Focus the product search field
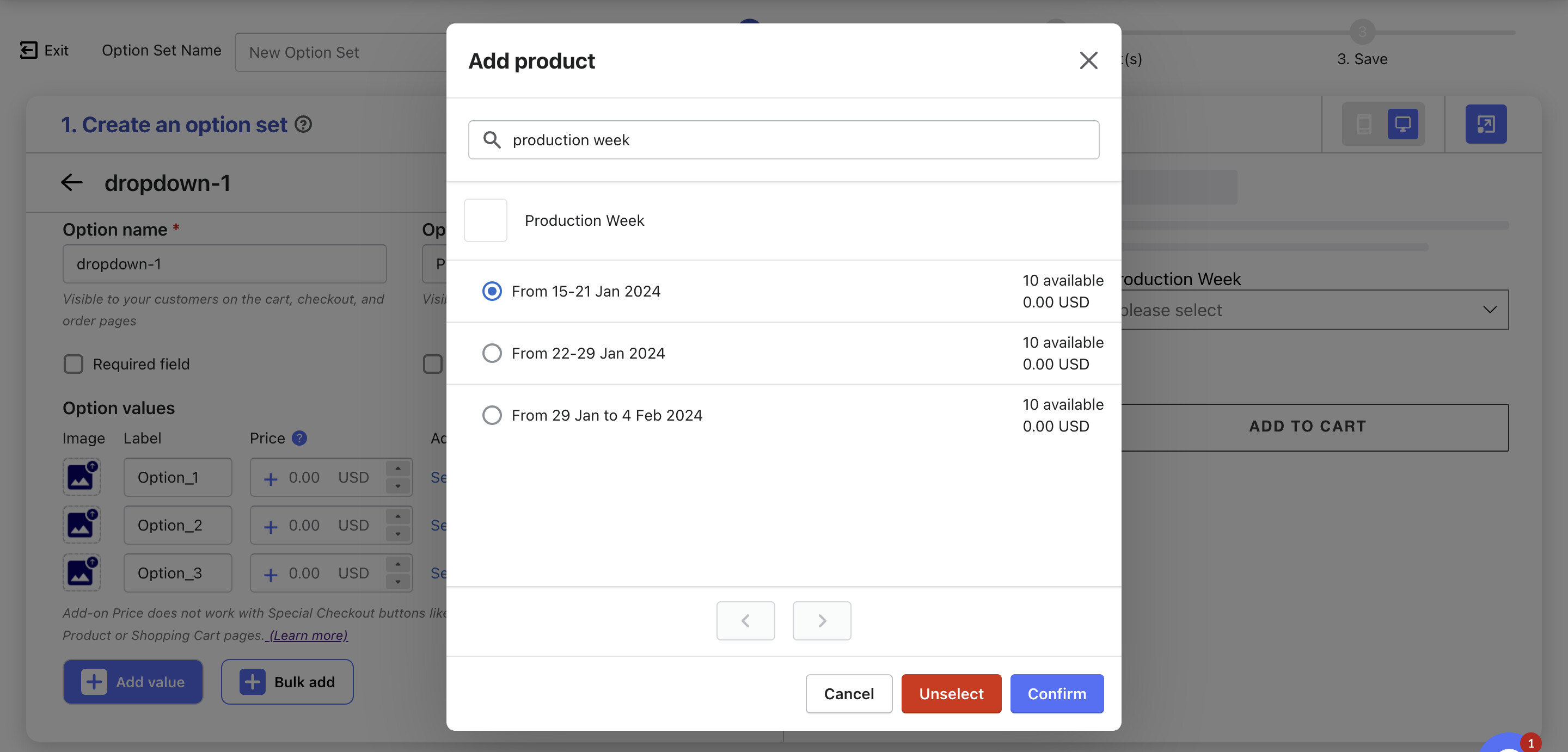The width and height of the screenshot is (1568, 752). click(x=783, y=140)
